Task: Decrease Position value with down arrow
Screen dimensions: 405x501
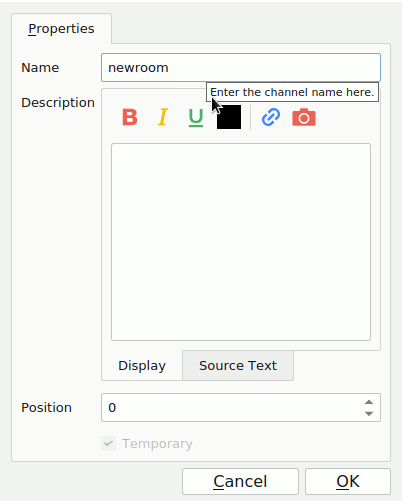Action: pos(369,413)
